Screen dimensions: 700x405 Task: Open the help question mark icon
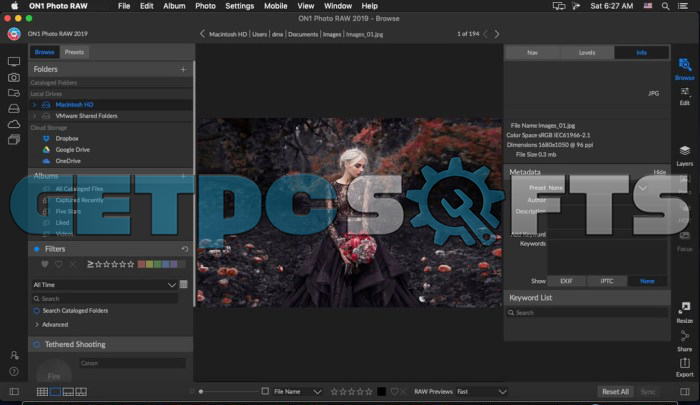[x=14, y=371]
